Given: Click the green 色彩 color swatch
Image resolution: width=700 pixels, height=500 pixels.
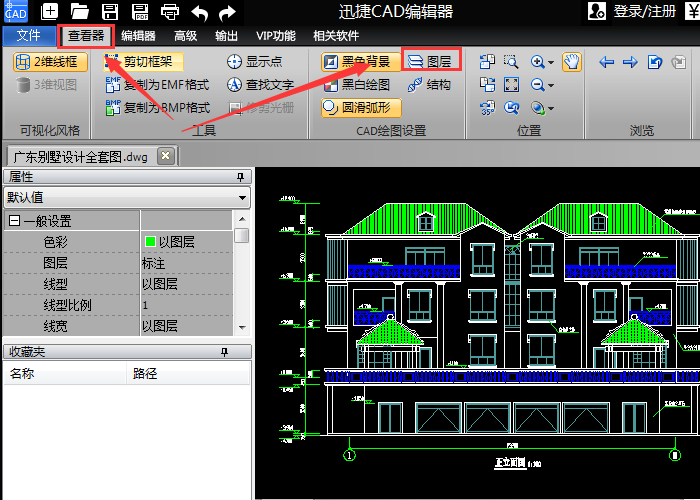Looking at the screenshot, I should tap(150, 242).
